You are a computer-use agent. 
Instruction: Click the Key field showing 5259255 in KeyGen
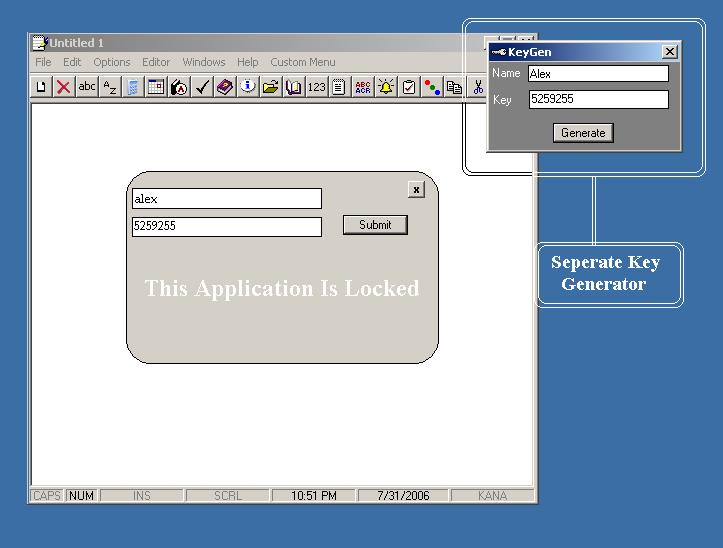(597, 100)
